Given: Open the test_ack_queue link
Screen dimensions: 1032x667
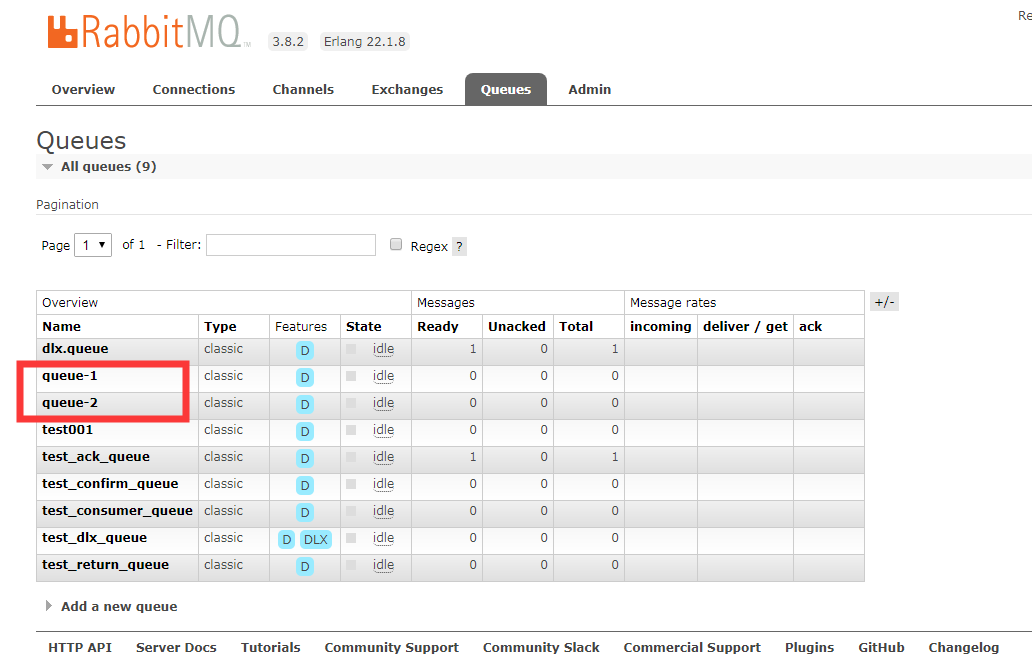Looking at the screenshot, I should pyautogui.click(x=95, y=457).
